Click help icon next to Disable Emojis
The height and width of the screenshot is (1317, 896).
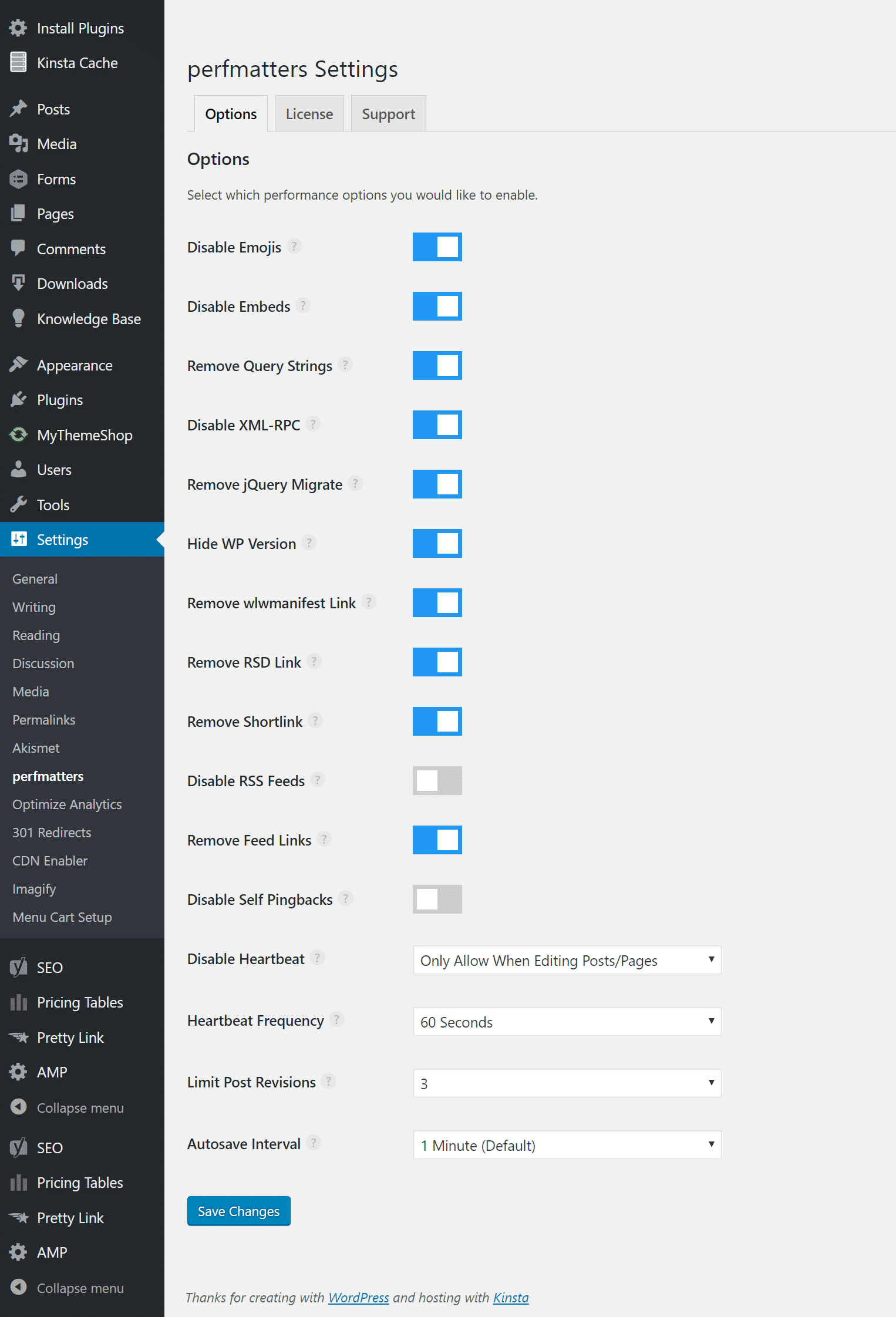(x=294, y=246)
